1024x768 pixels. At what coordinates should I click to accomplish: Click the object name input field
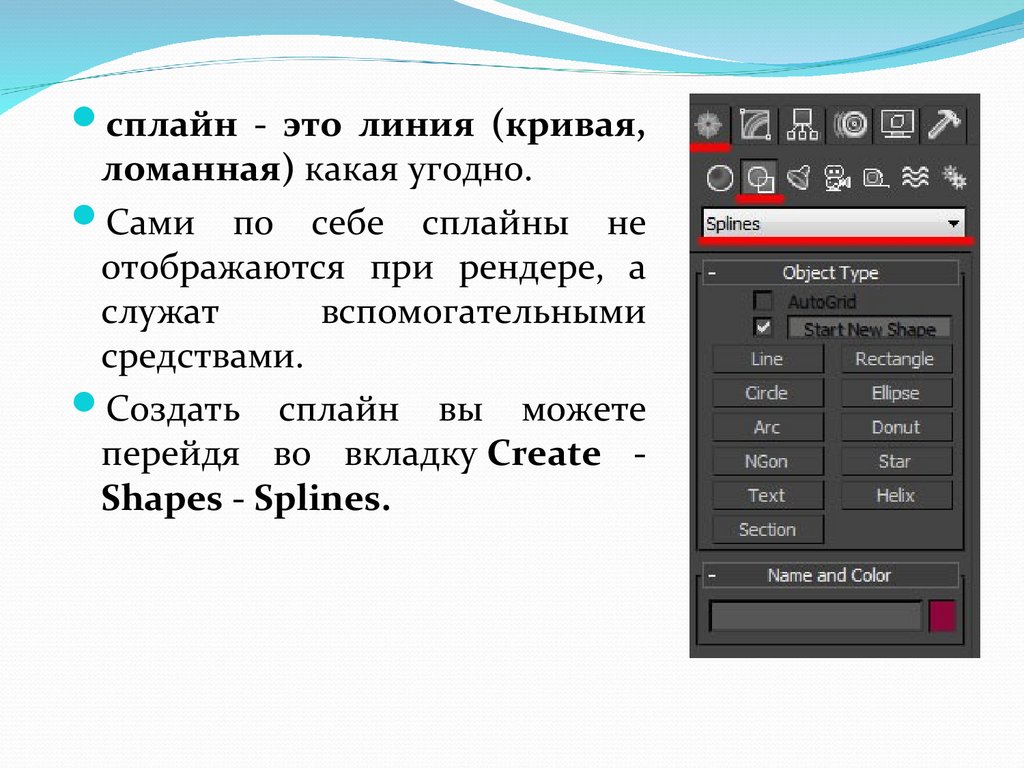tap(816, 616)
